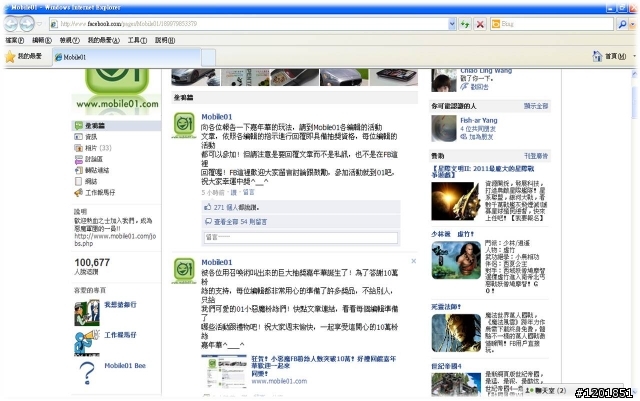
Task: Open the 聊天室 (2) chat bar
Action: point(546,390)
